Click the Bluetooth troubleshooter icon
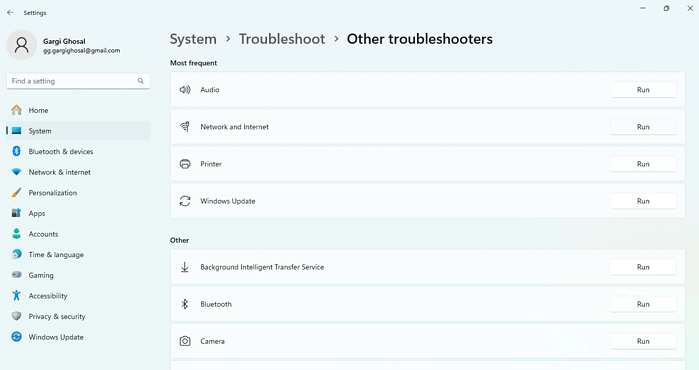The width and height of the screenshot is (699, 370). (185, 304)
